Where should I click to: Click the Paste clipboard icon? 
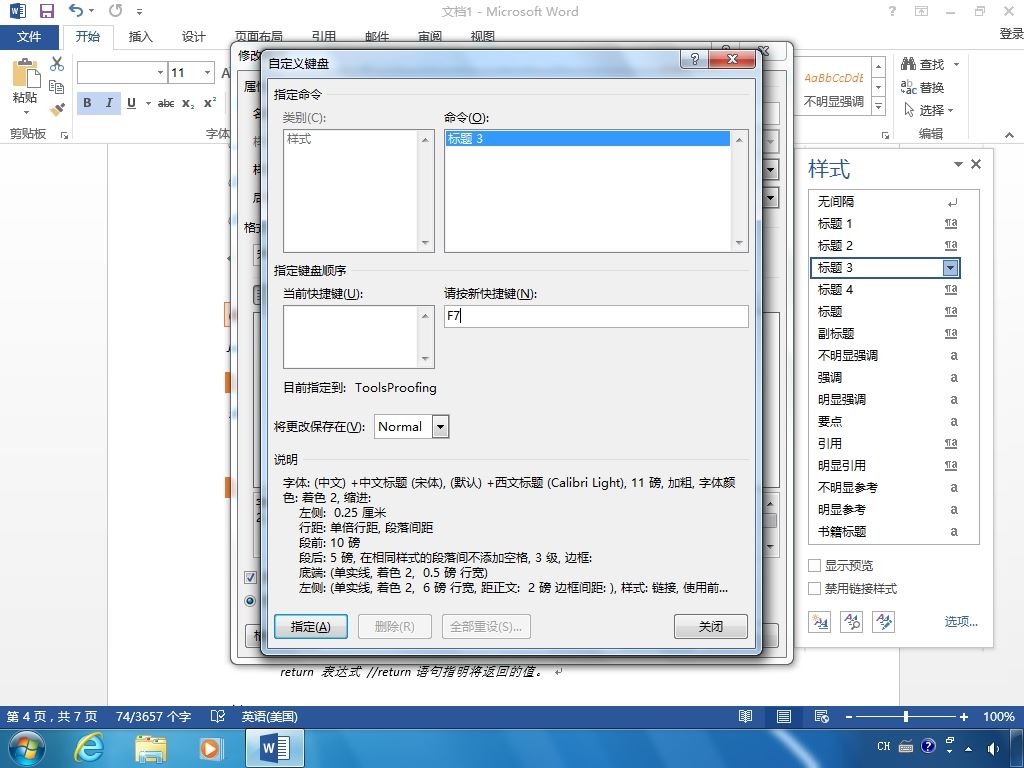[25, 73]
